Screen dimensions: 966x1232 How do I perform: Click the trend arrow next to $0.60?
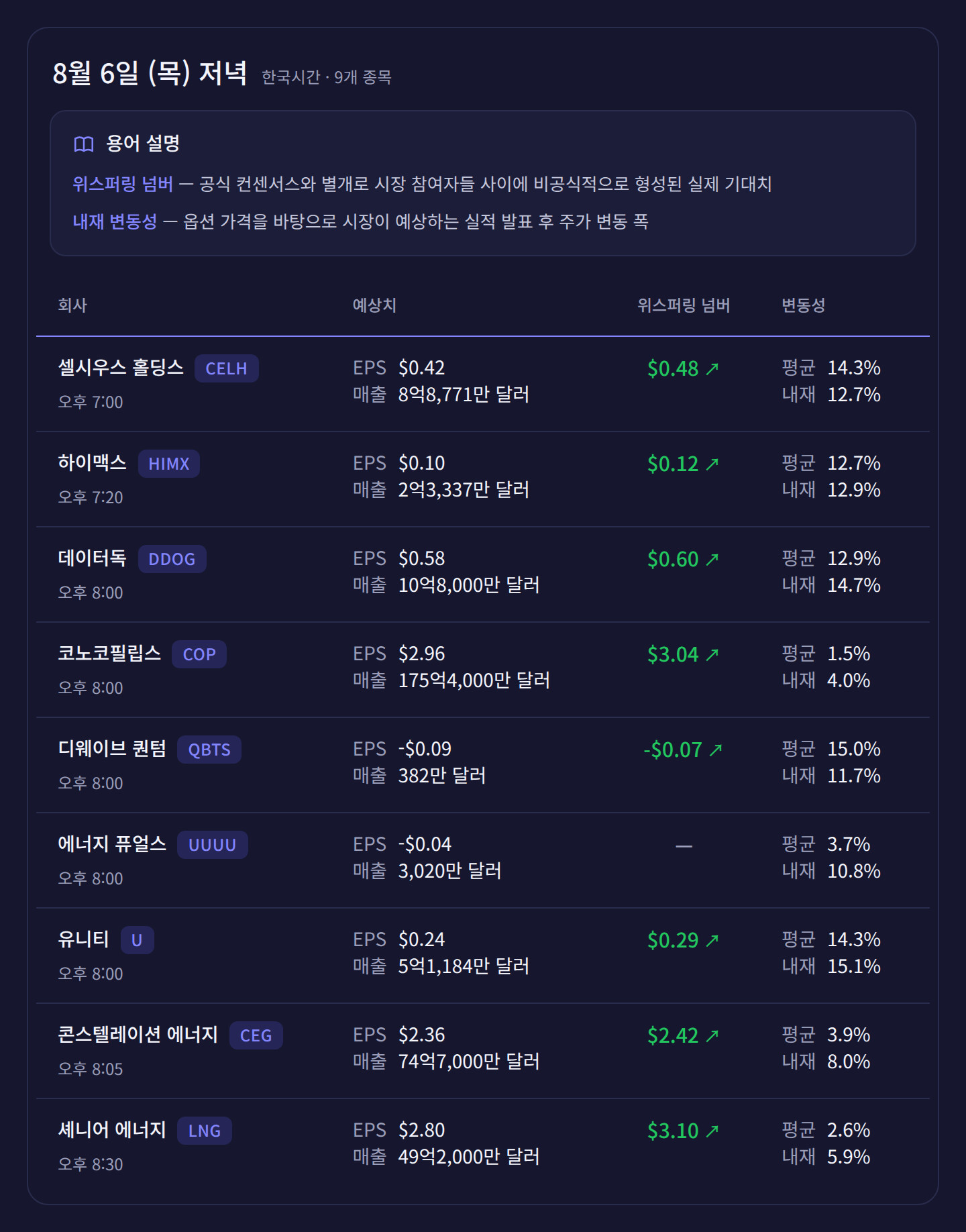pos(712,559)
